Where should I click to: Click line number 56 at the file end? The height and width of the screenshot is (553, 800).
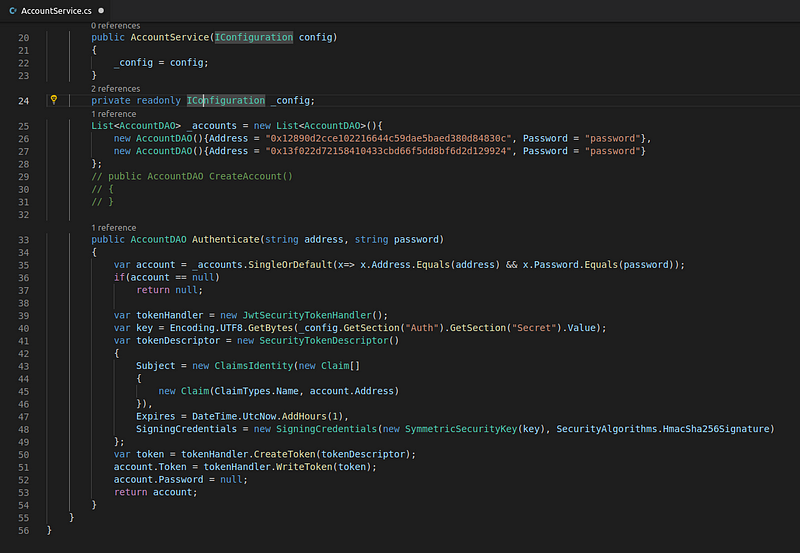pyautogui.click(x=23, y=531)
